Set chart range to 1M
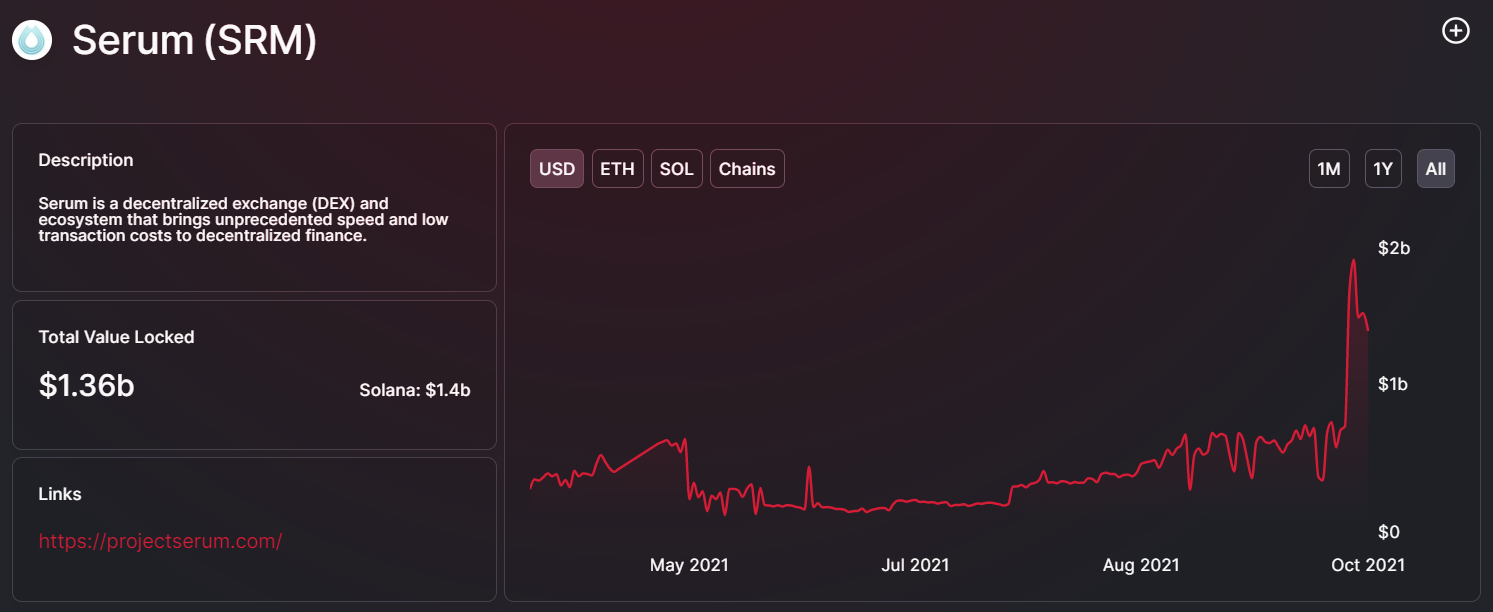Image resolution: width=1493 pixels, height=612 pixels. pyautogui.click(x=1329, y=169)
